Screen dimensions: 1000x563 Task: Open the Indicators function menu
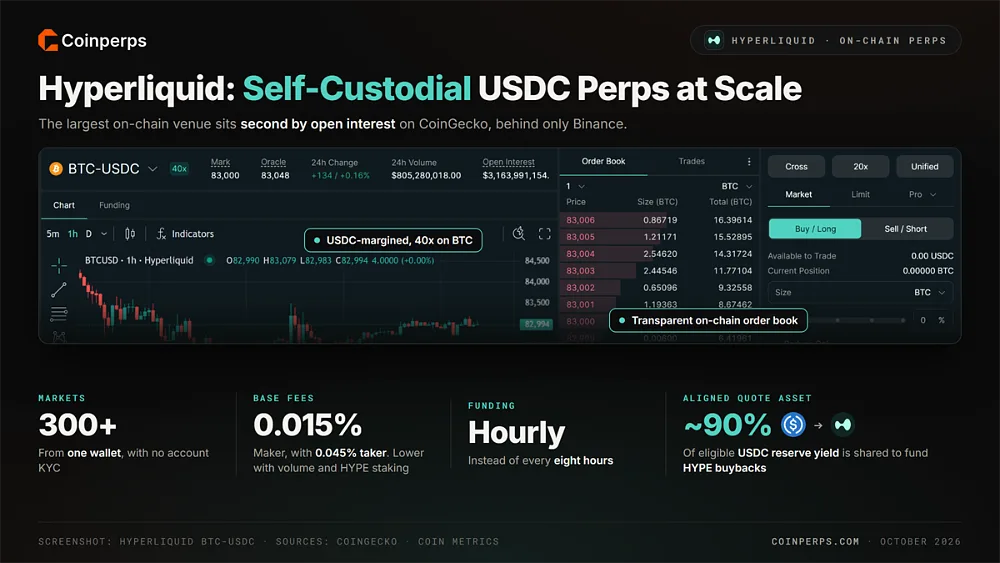(185, 234)
